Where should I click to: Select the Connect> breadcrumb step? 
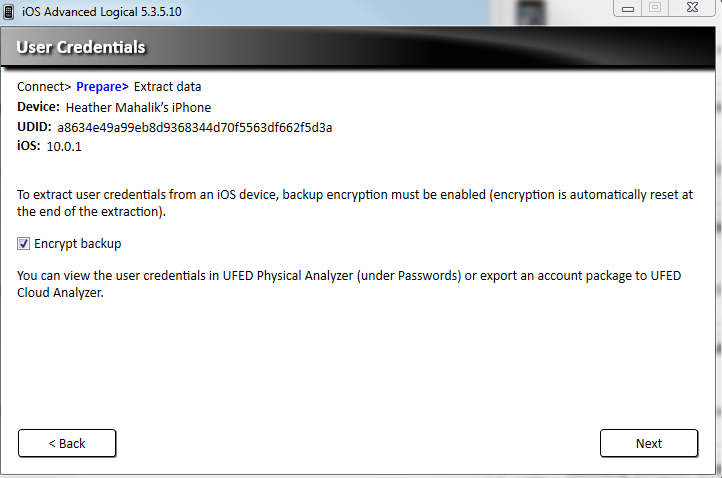point(44,87)
